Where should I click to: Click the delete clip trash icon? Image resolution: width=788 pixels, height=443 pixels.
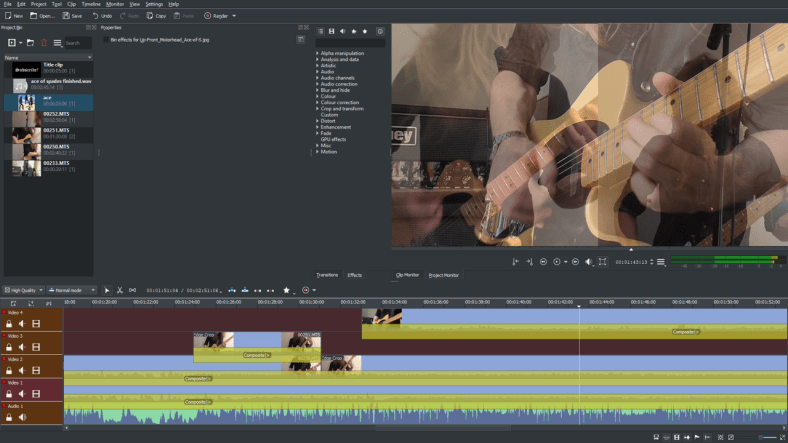coord(44,43)
